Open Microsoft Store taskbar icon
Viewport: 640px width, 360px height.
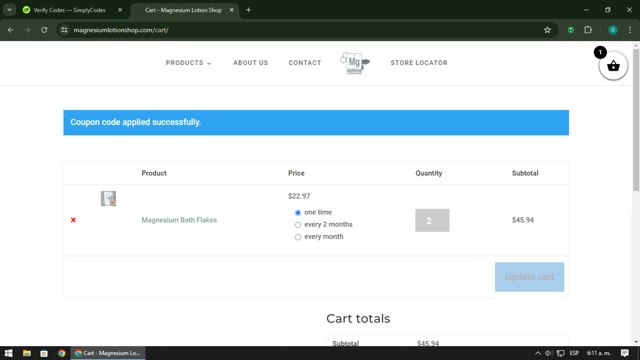tap(44, 353)
